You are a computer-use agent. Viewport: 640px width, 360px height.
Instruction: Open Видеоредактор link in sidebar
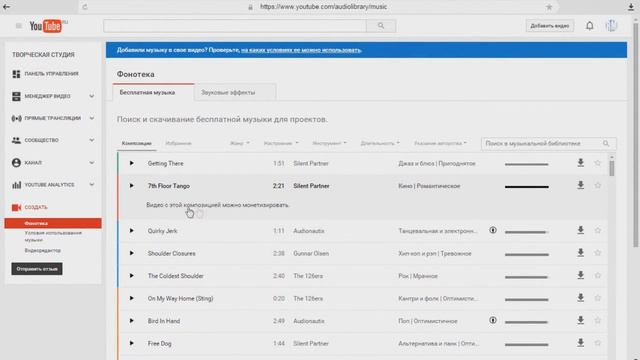tap(42, 250)
